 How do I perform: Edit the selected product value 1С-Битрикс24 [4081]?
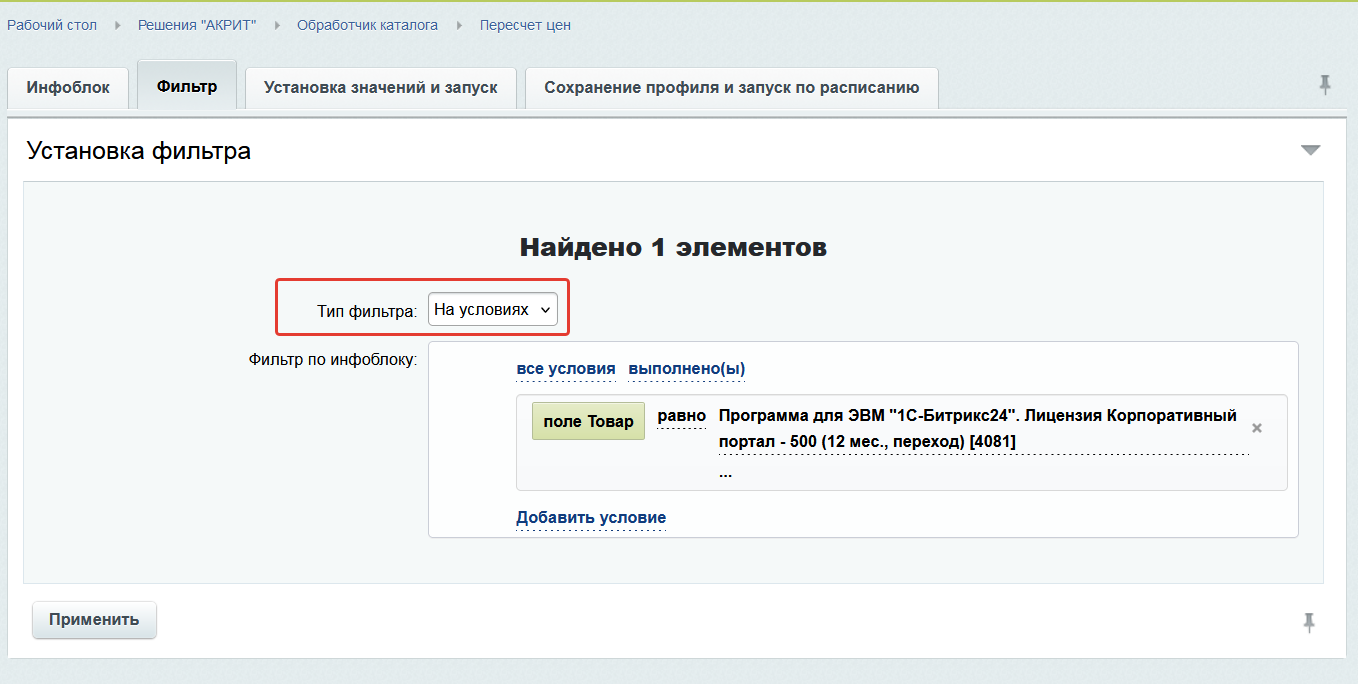977,428
